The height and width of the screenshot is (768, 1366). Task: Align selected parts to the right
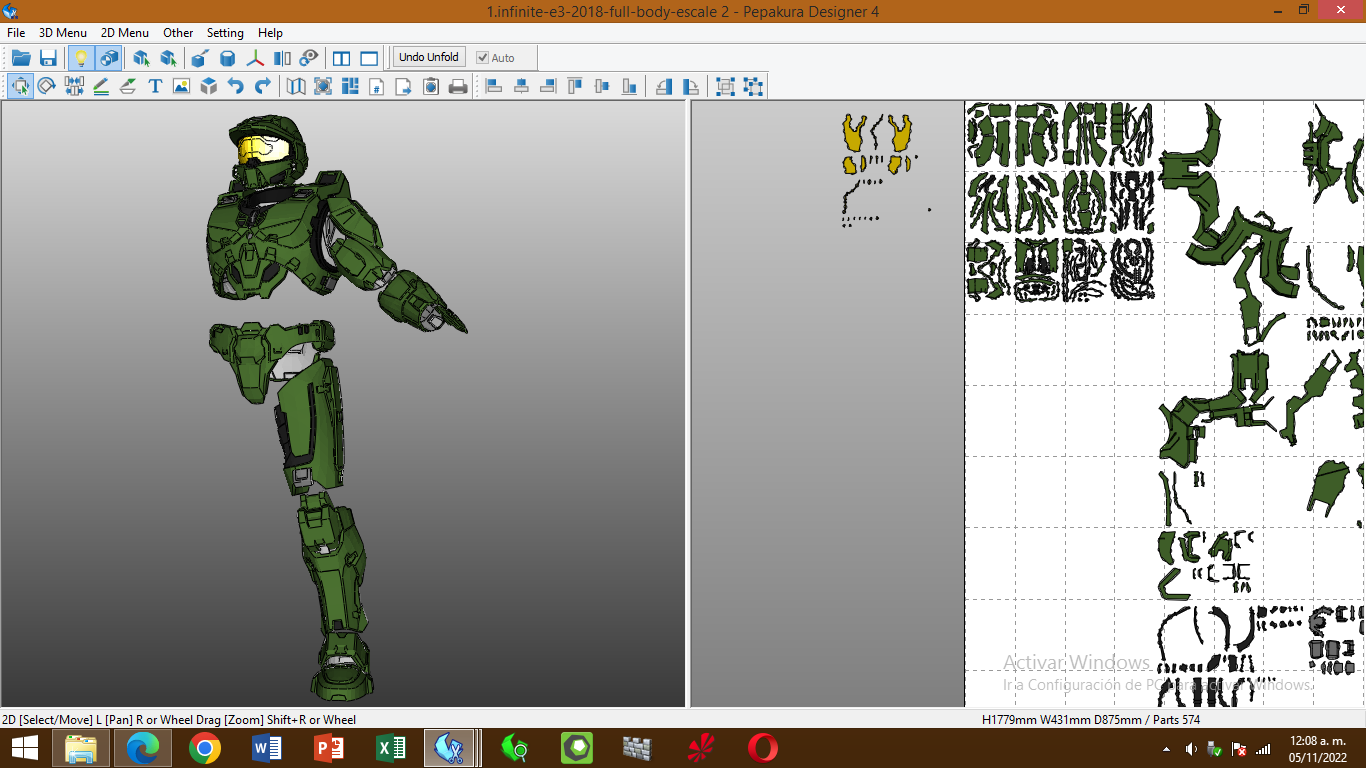click(x=548, y=87)
